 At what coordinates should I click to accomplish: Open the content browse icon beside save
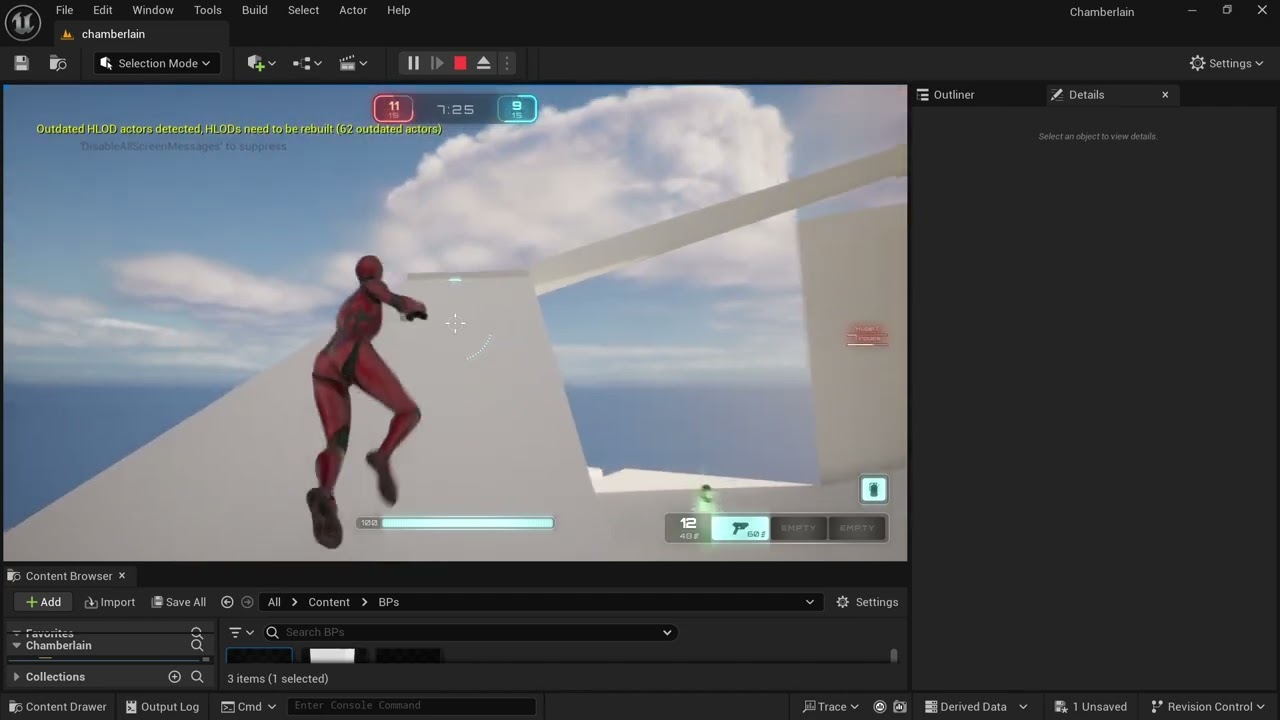(58, 63)
